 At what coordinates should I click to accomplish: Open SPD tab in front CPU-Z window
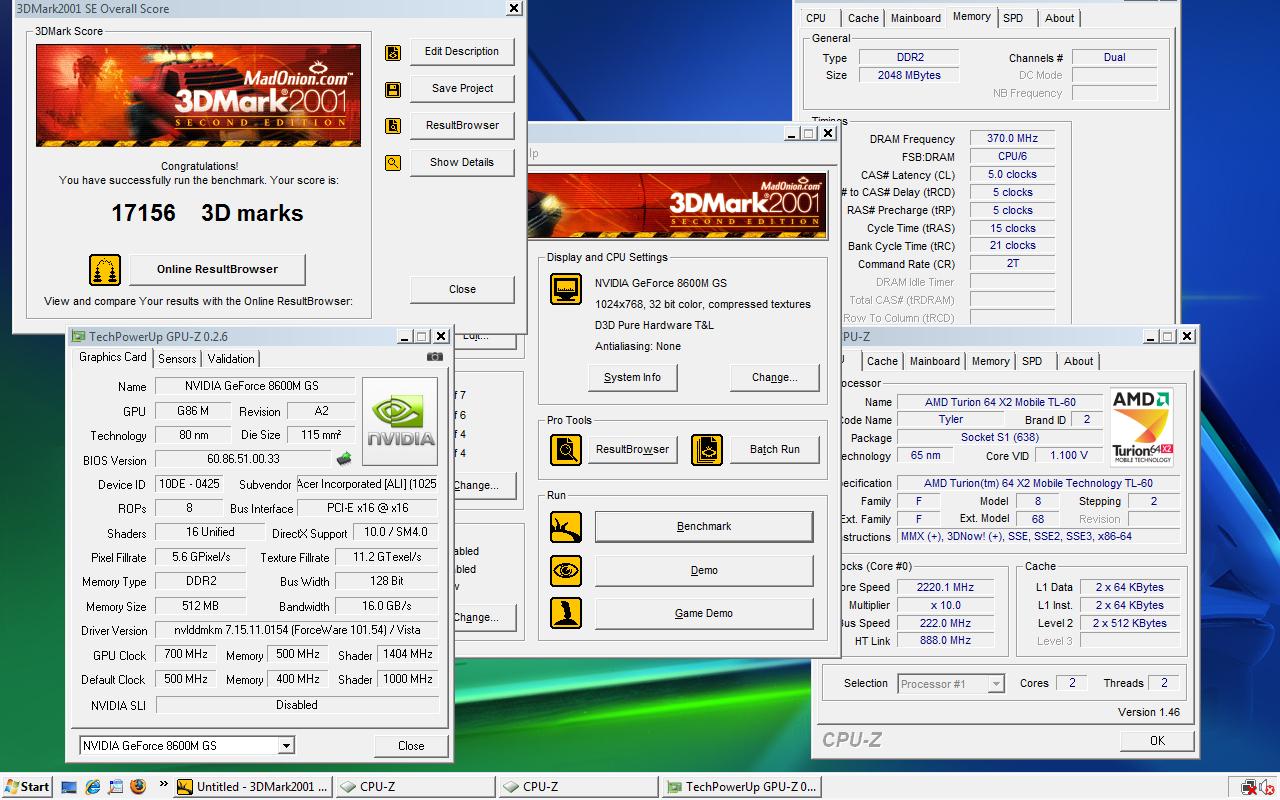(x=1032, y=362)
